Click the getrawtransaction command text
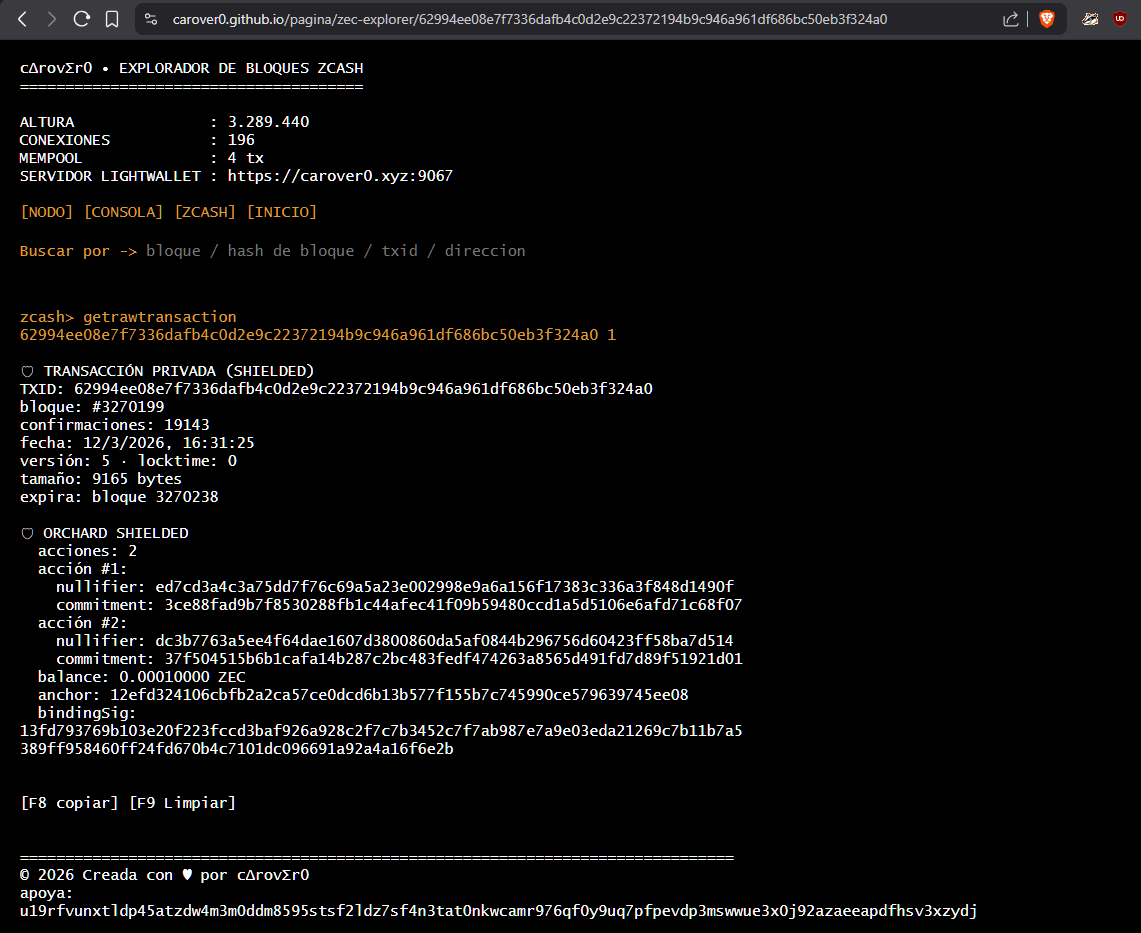The height and width of the screenshot is (933, 1141). click(x=159, y=317)
